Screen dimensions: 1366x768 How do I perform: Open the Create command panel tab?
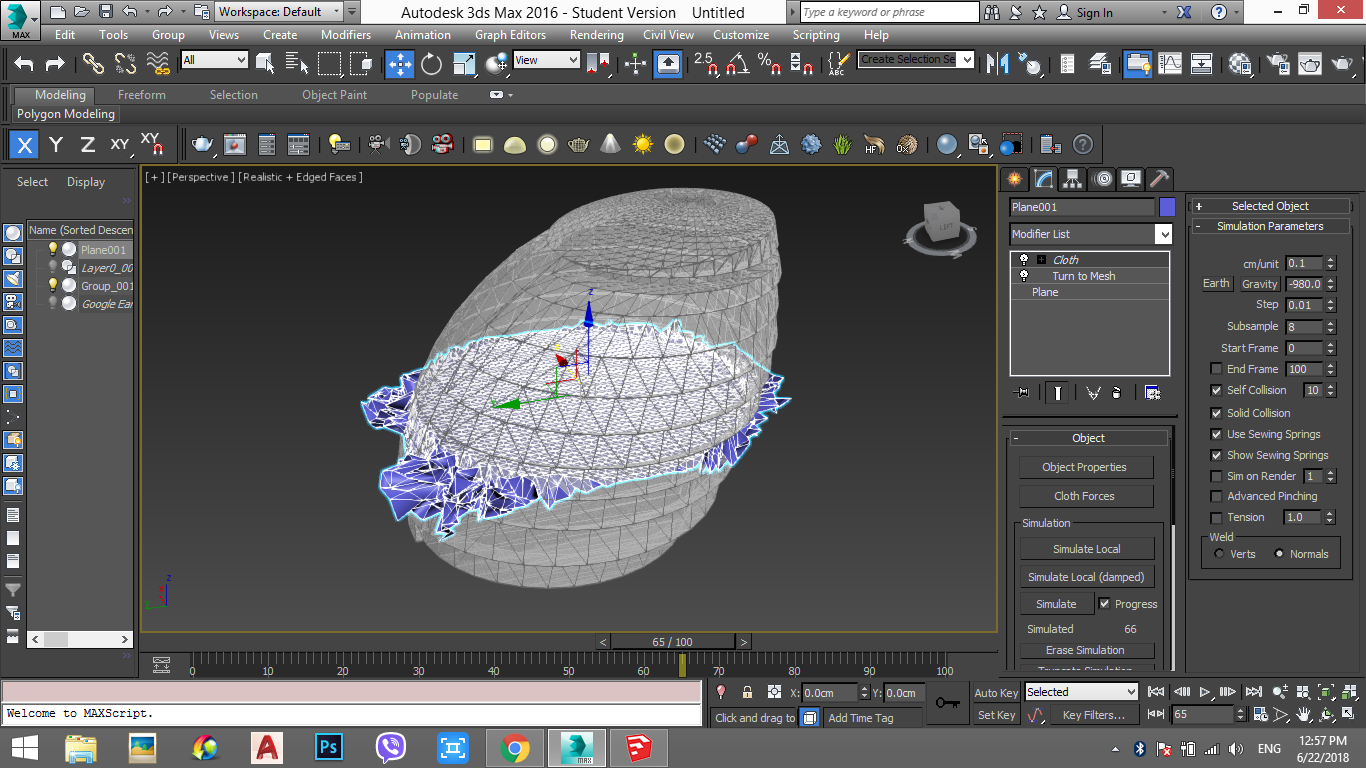[x=1015, y=179]
